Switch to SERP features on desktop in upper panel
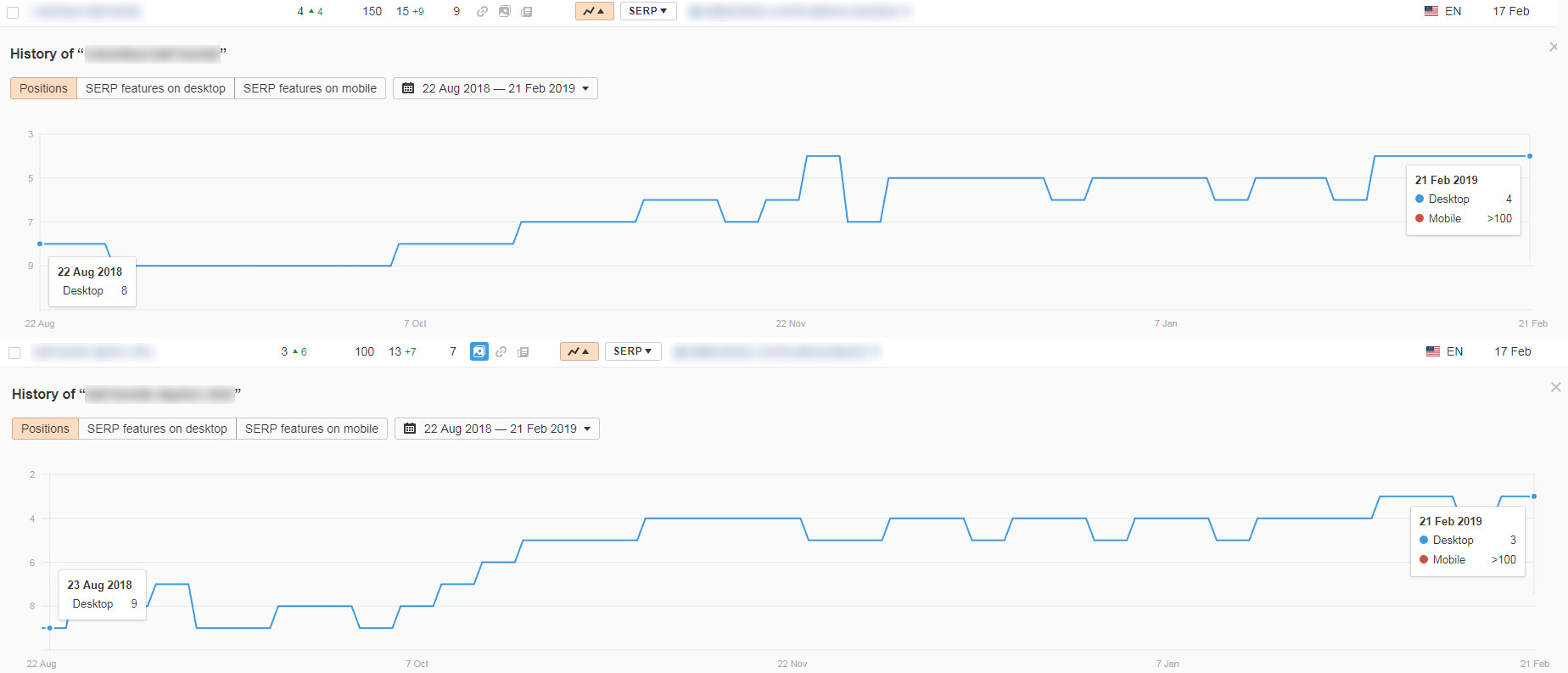Viewport: 1568px width, 673px height. point(155,88)
